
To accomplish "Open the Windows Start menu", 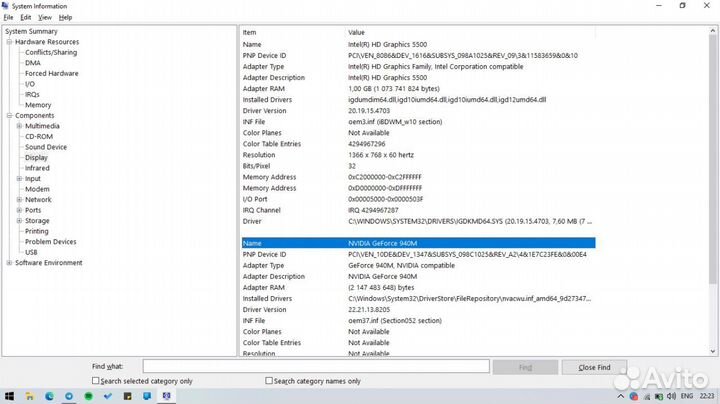I will [x=9, y=396].
